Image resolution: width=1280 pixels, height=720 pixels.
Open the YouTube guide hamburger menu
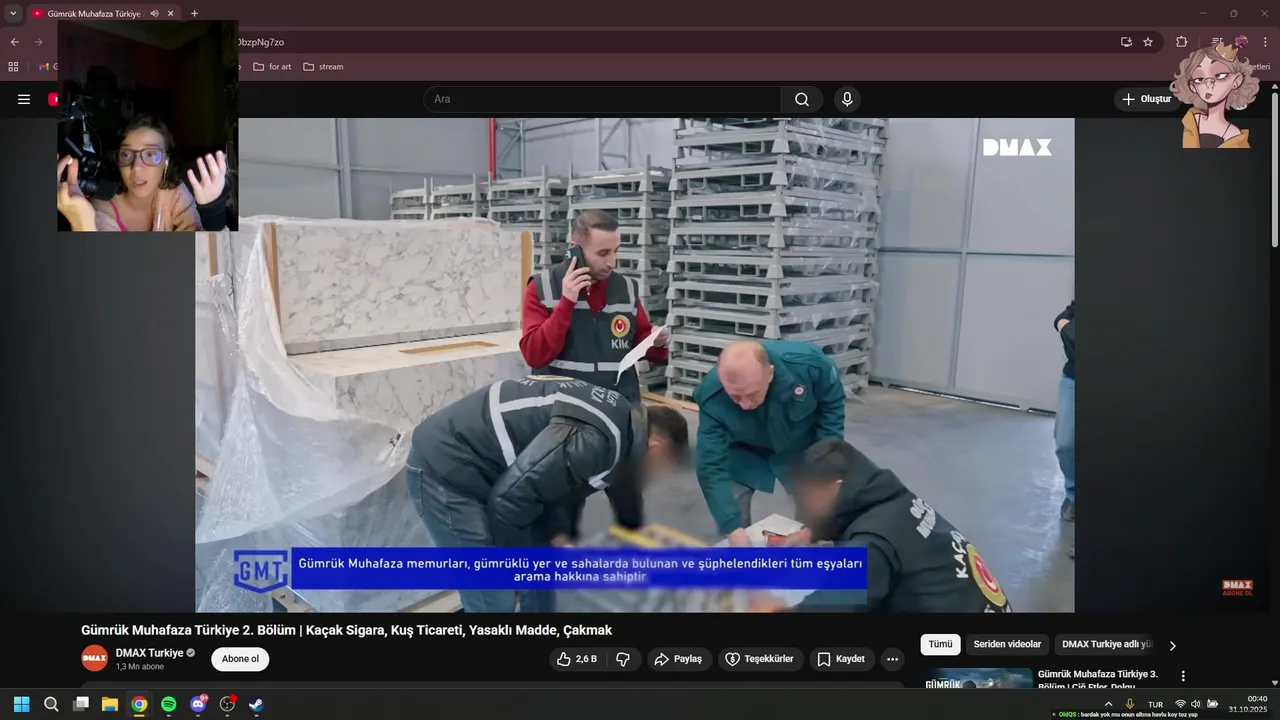coord(24,99)
